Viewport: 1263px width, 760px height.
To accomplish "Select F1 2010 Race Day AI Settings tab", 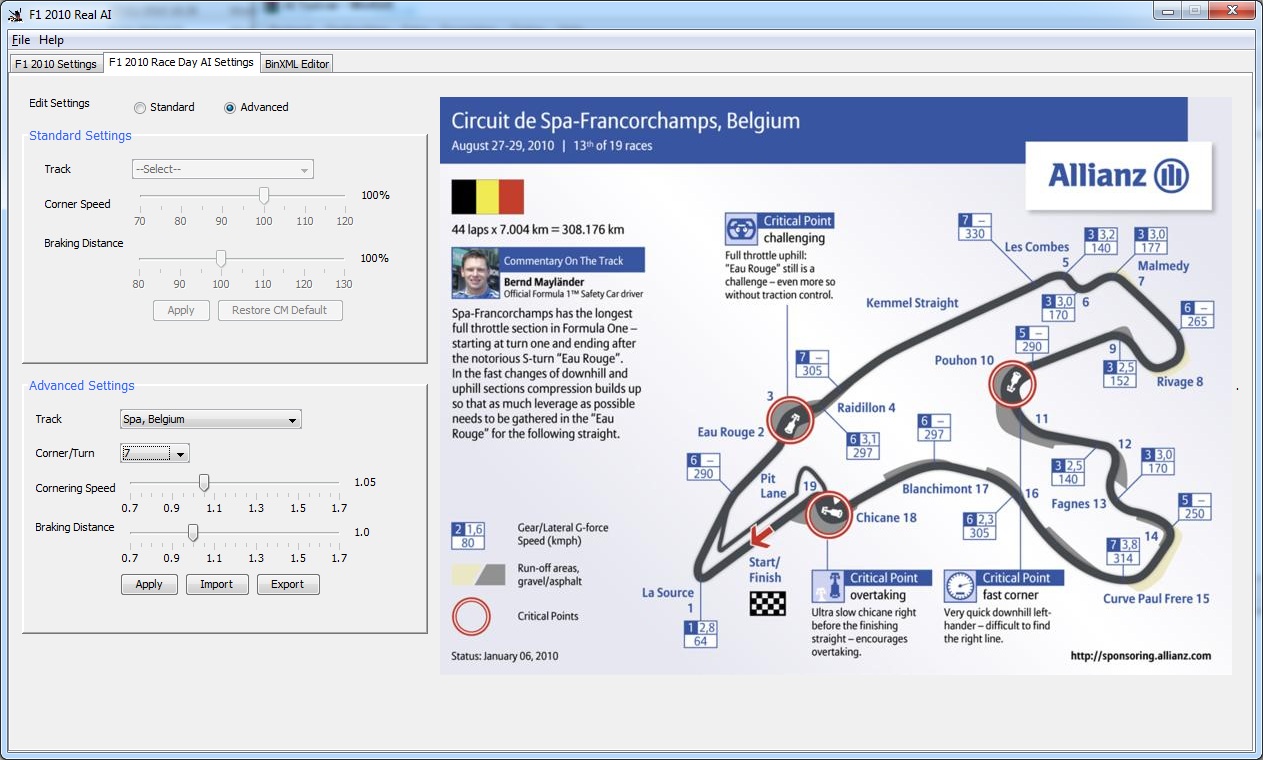I will point(181,62).
